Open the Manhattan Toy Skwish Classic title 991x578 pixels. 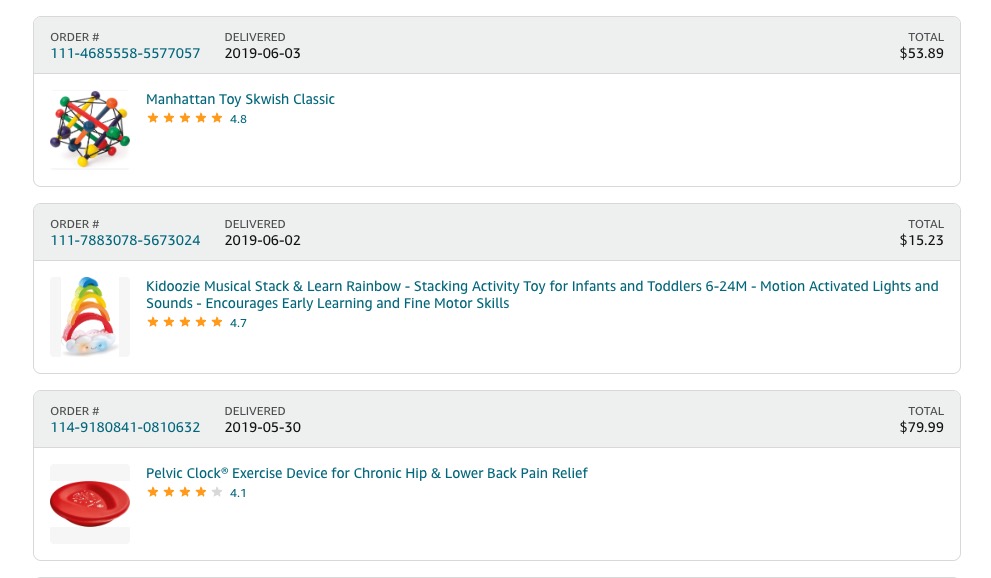click(240, 99)
